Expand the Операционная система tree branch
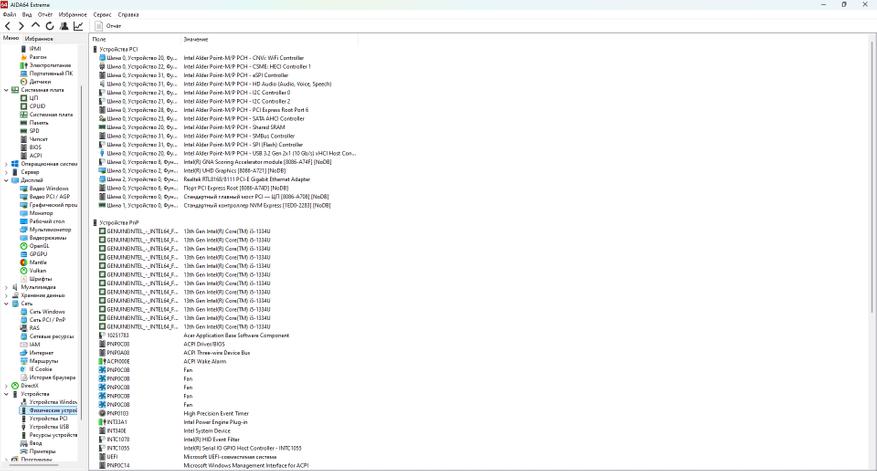Screen dimensions: 877x471 6,164
